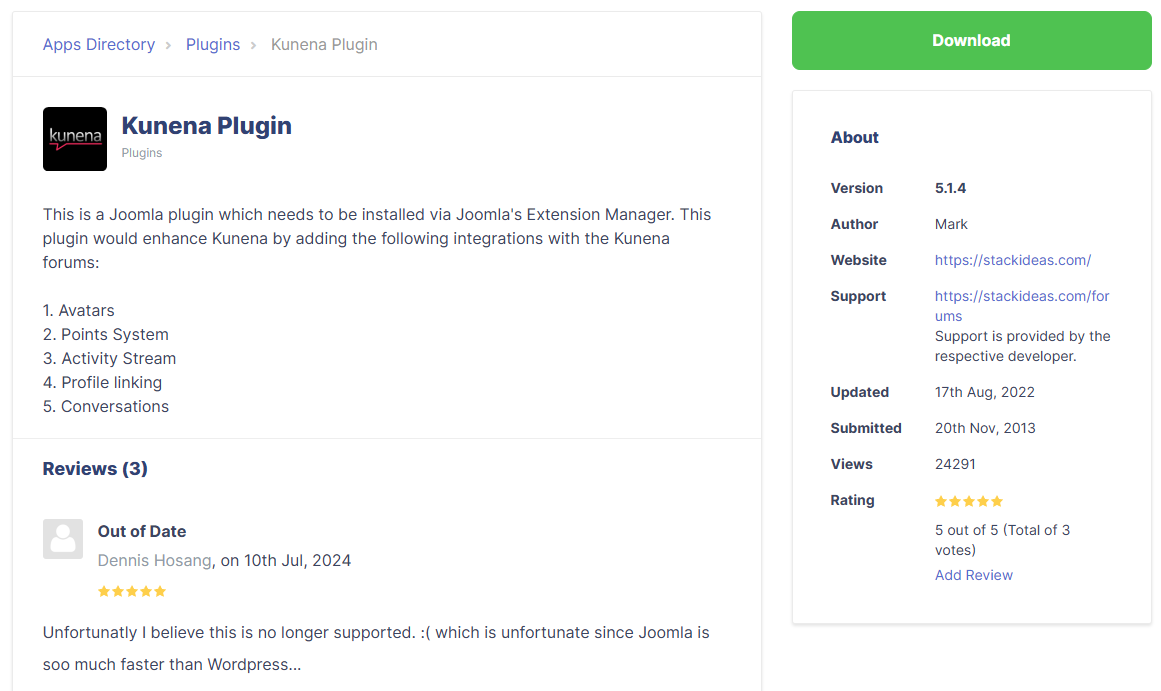
Task: Click Dennis Hosang's reviewer avatar placeholder
Action: pyautogui.click(x=63, y=539)
